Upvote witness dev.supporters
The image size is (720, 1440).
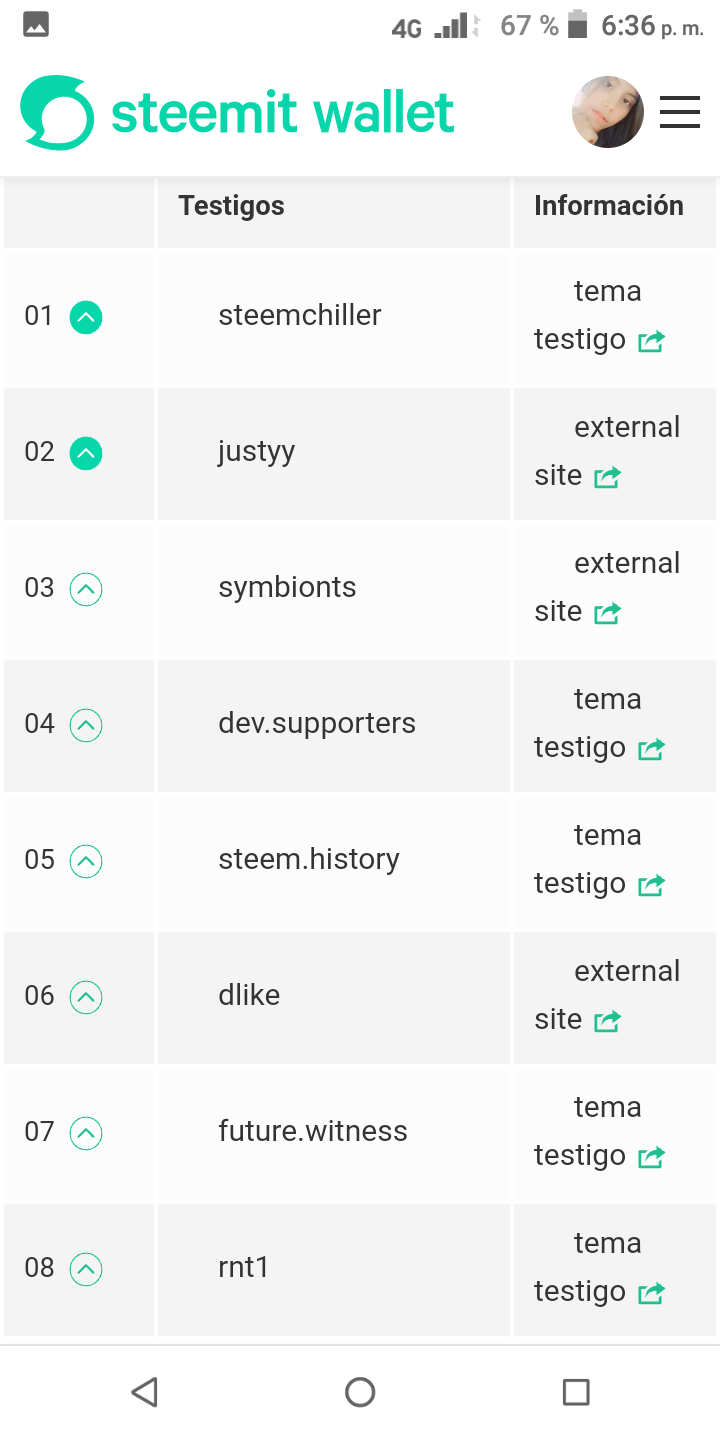click(x=86, y=726)
